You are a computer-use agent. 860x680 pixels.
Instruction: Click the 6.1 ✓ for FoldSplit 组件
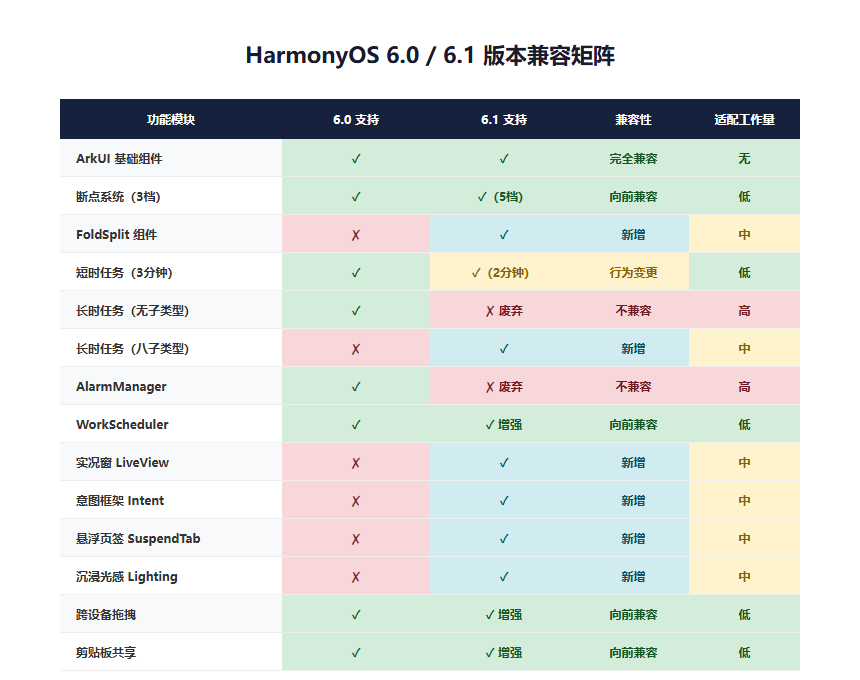[504, 235]
